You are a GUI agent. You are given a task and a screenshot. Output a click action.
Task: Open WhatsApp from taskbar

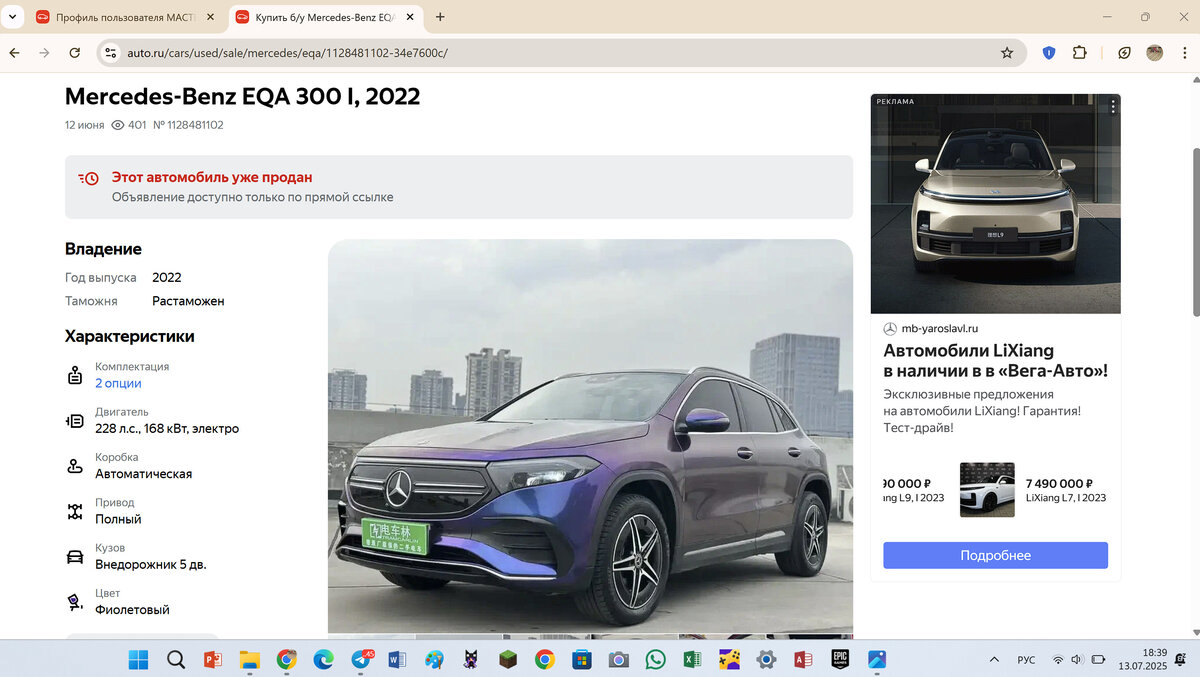click(x=655, y=659)
